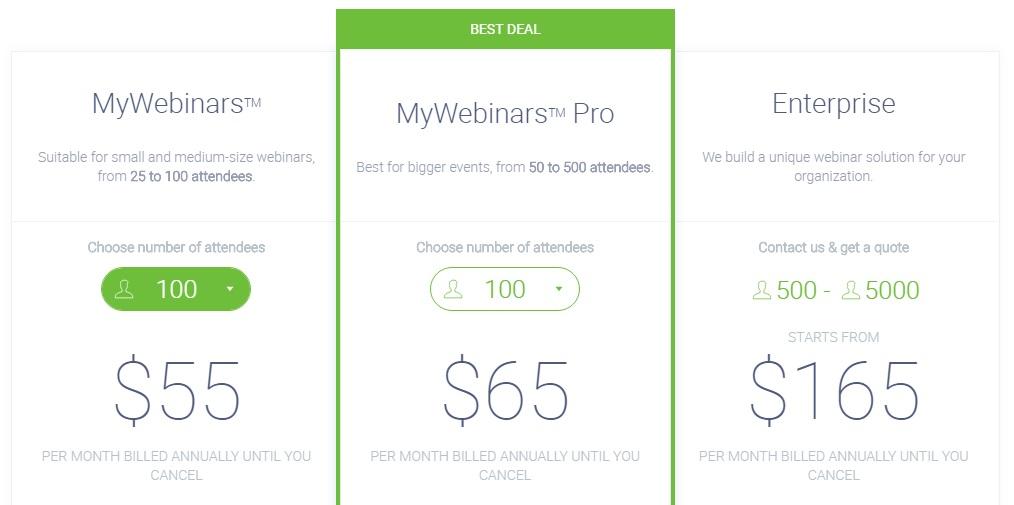
Task: Open the MyWebinars attendees dropdown arrow
Action: 230,289
